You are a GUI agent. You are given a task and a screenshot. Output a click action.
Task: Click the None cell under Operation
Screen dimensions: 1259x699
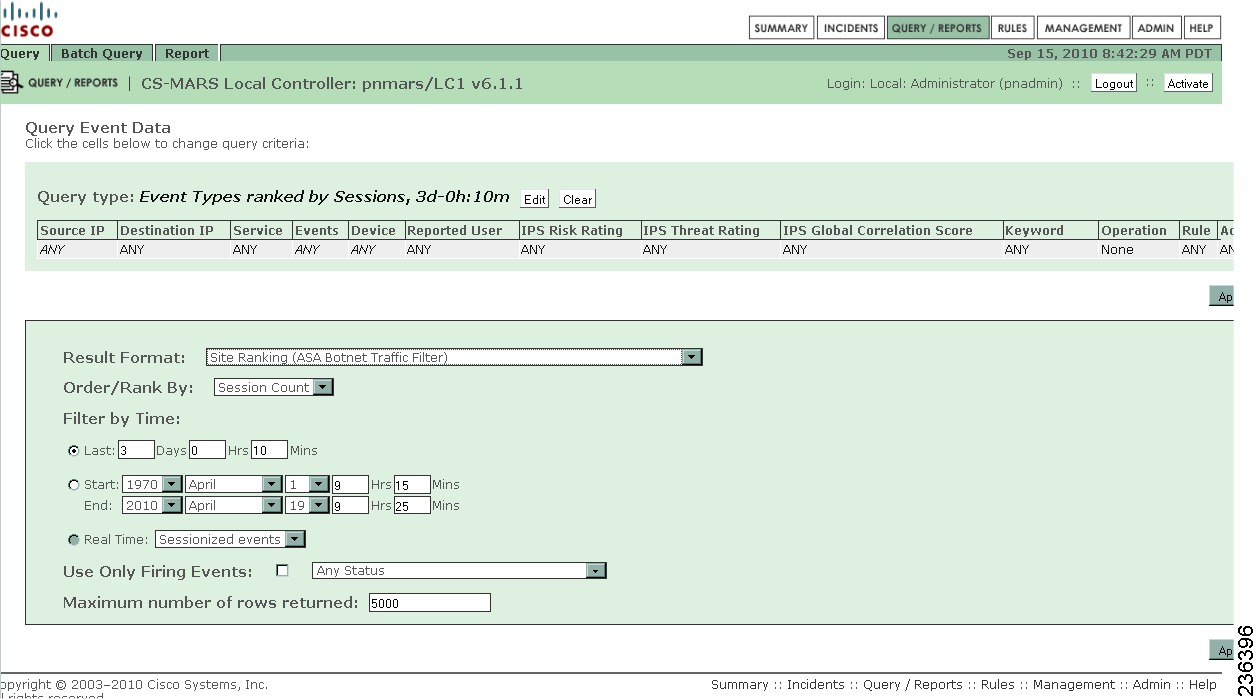(1138, 250)
